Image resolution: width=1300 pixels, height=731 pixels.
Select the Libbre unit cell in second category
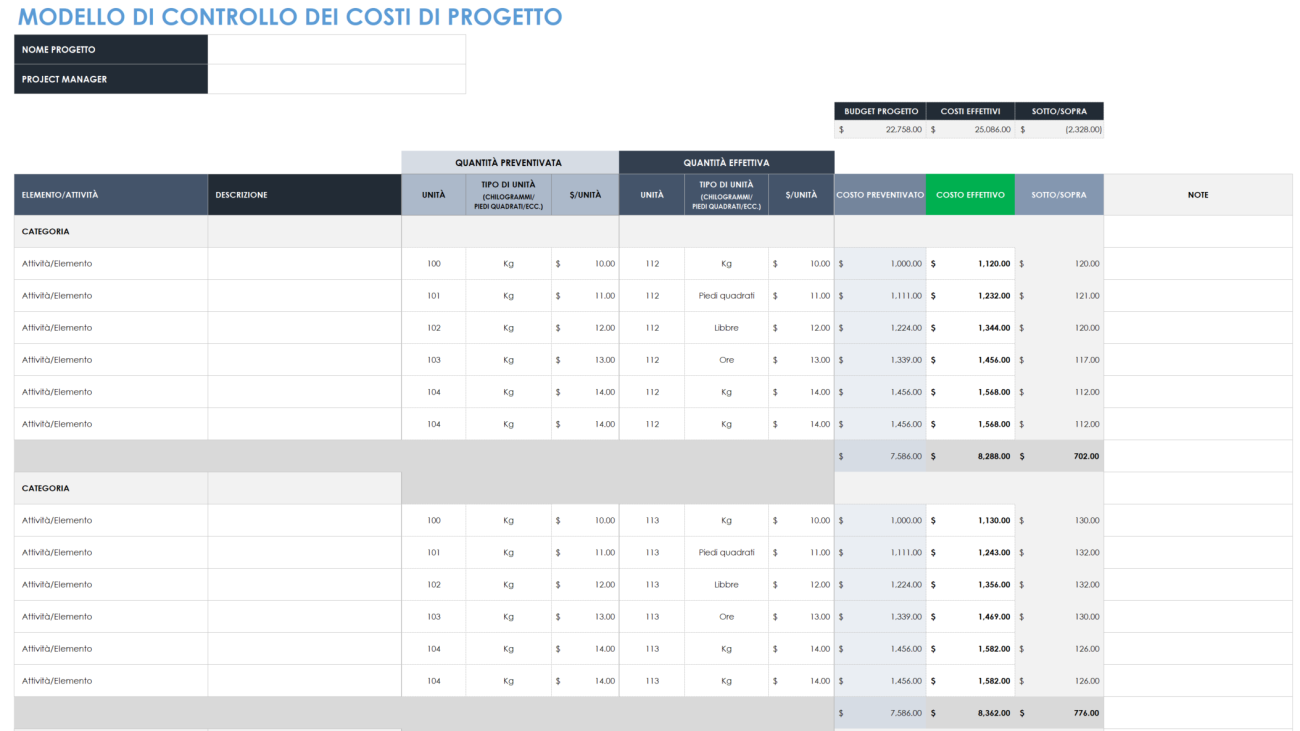pyautogui.click(x=726, y=584)
